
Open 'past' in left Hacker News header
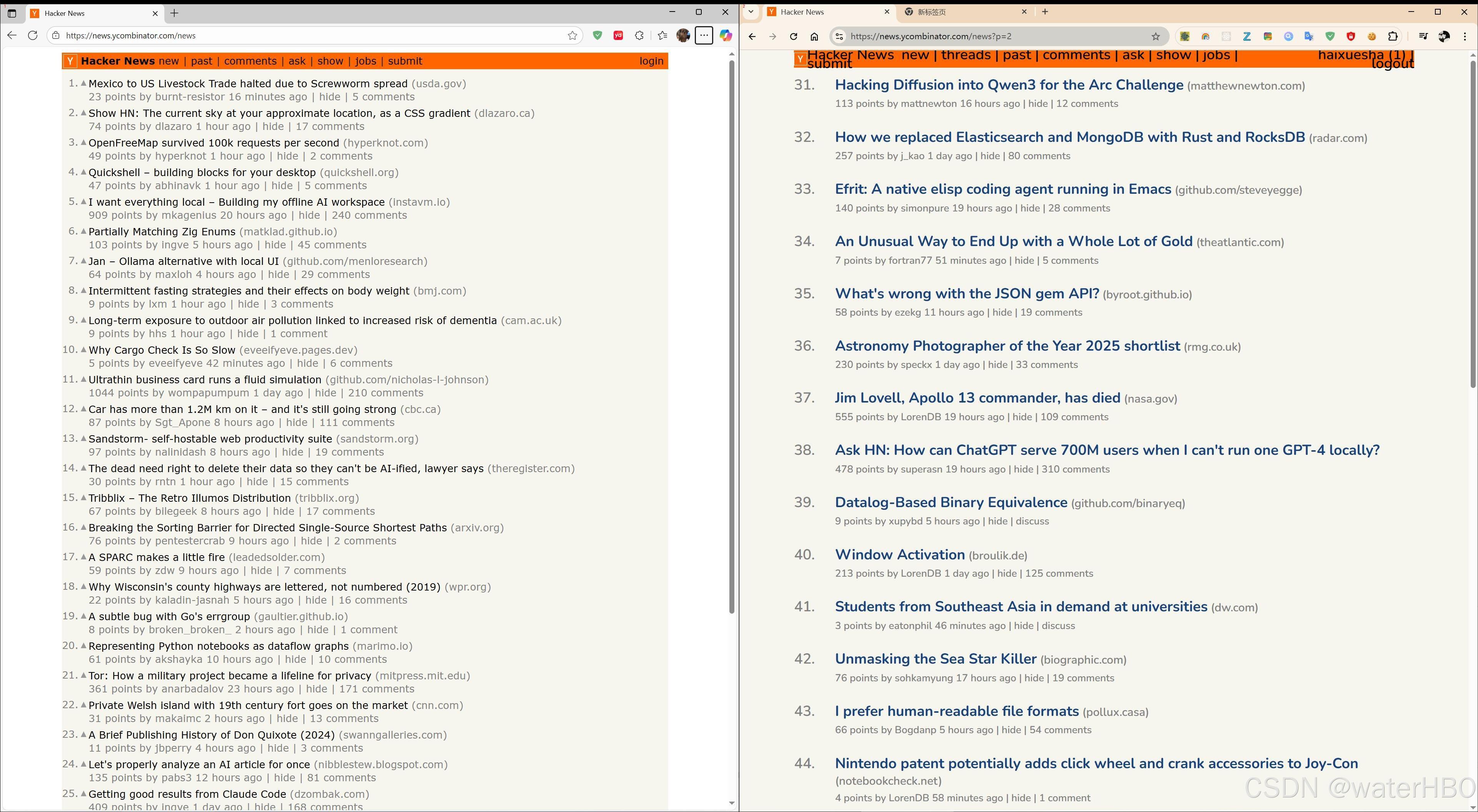[x=201, y=61]
